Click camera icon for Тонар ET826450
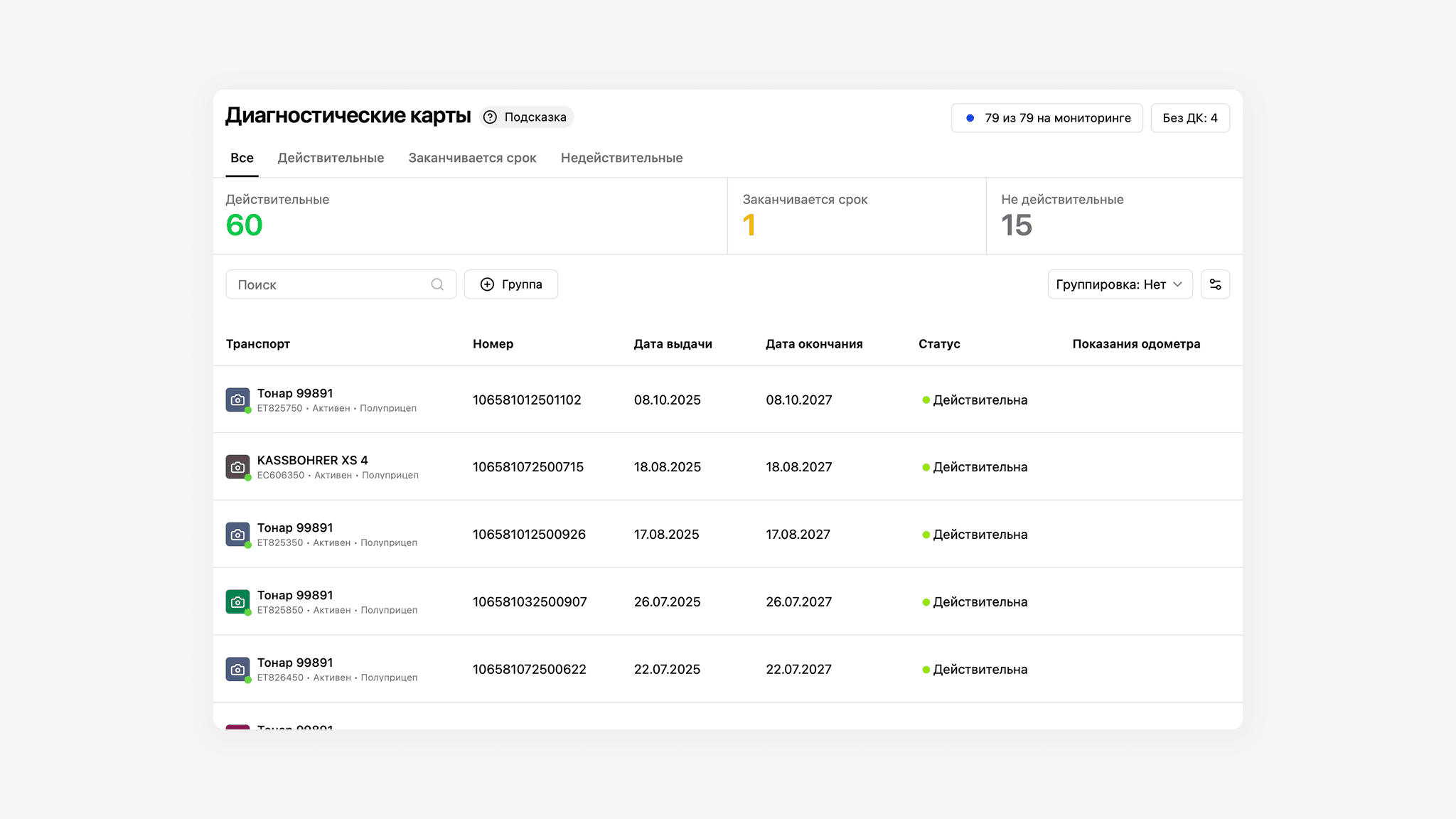Viewport: 1456px width, 819px height. 237,669
